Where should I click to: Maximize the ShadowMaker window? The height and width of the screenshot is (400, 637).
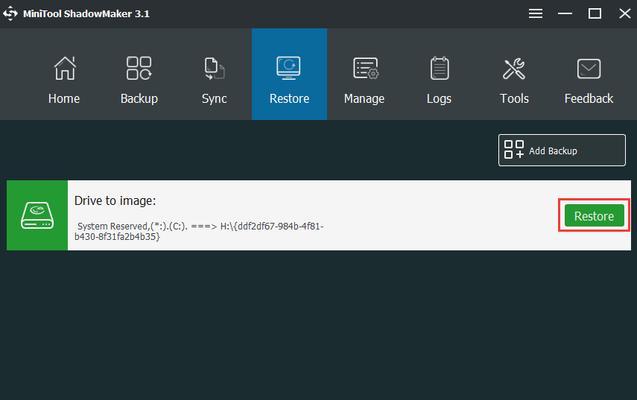pyautogui.click(x=595, y=14)
